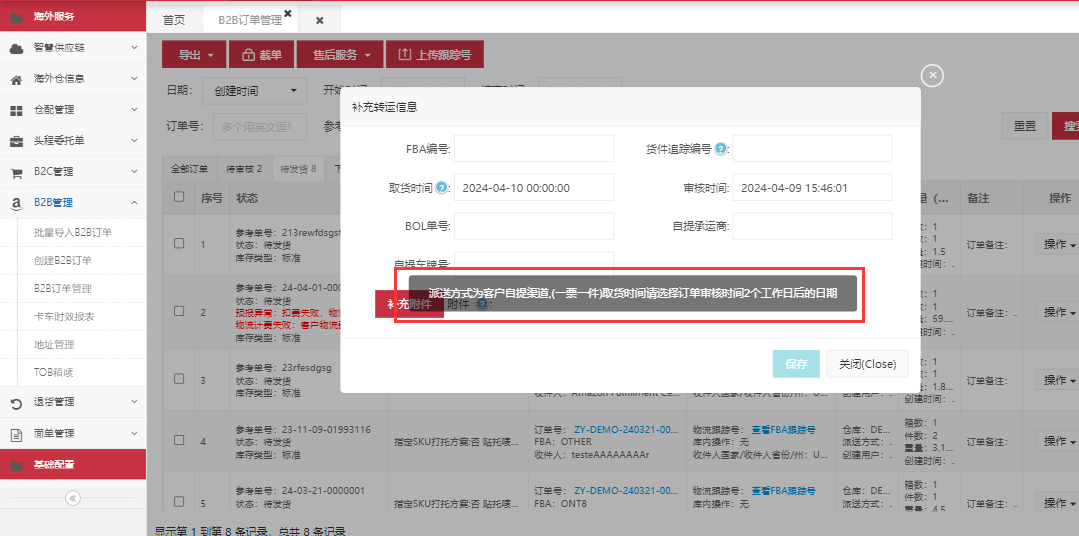Check the checkbox for row 2
Image resolution: width=1079 pixels, height=536 pixels.
point(179,311)
